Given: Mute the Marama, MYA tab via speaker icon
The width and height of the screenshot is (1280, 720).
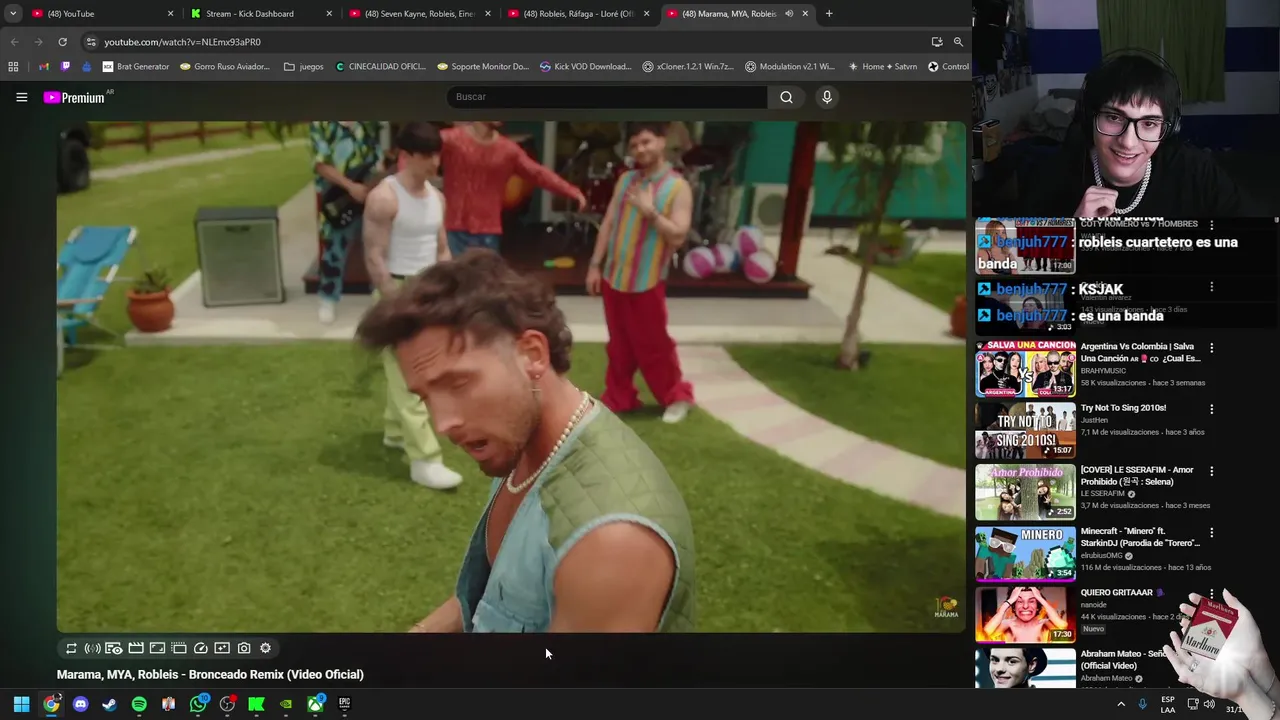Looking at the screenshot, I should 789,14.
